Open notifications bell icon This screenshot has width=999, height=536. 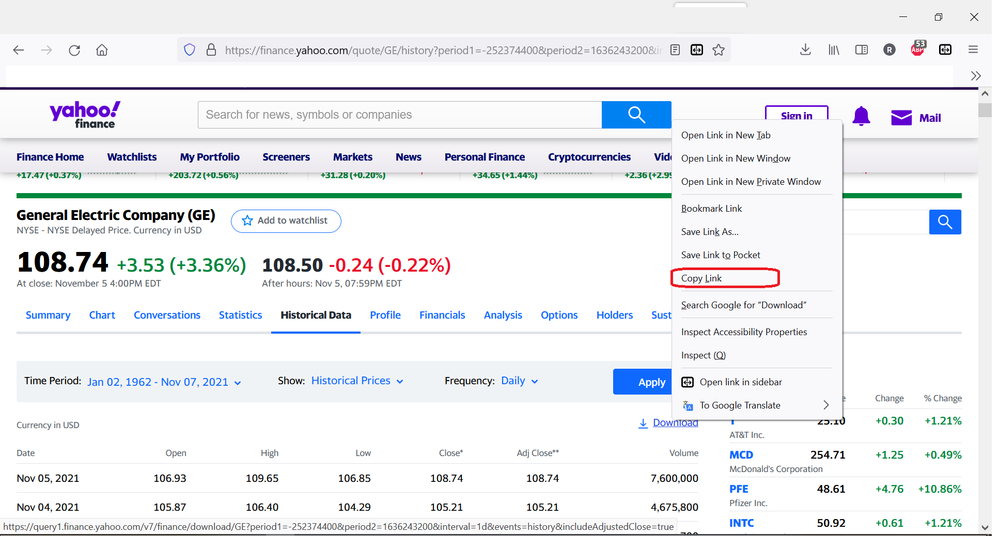click(861, 117)
